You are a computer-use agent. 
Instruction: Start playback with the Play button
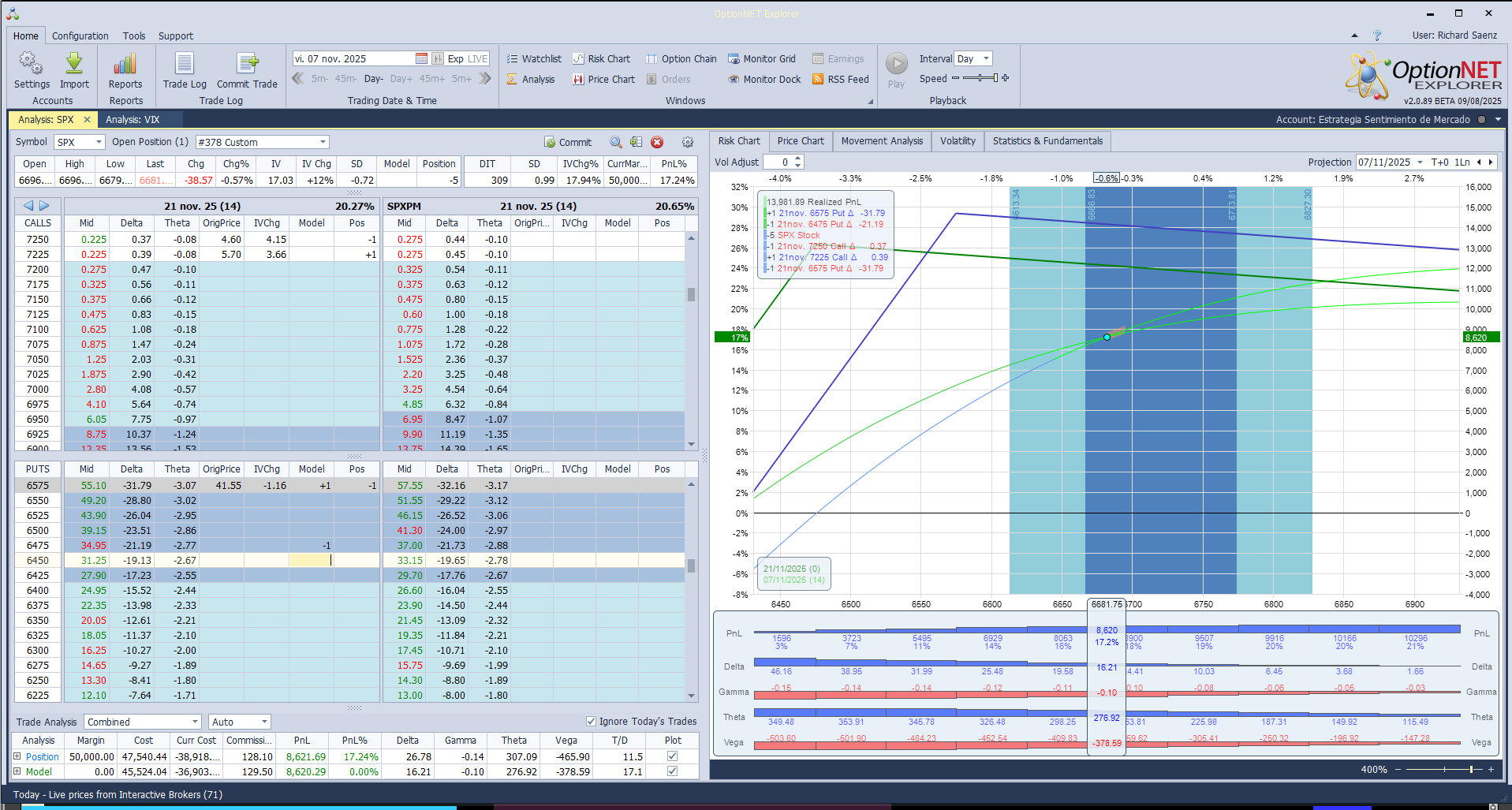click(897, 69)
